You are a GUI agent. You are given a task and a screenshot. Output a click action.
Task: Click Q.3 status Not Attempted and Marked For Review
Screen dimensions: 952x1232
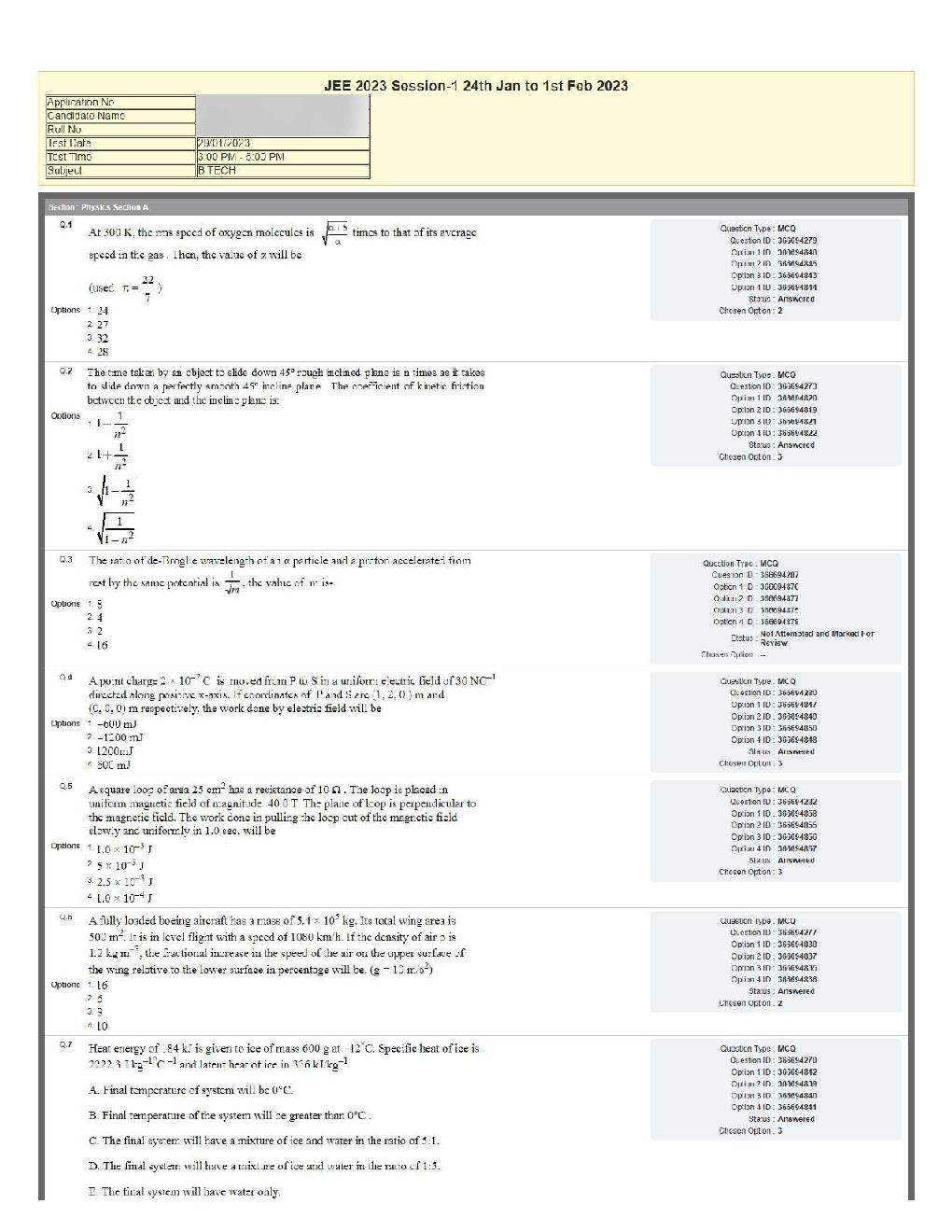point(817,638)
